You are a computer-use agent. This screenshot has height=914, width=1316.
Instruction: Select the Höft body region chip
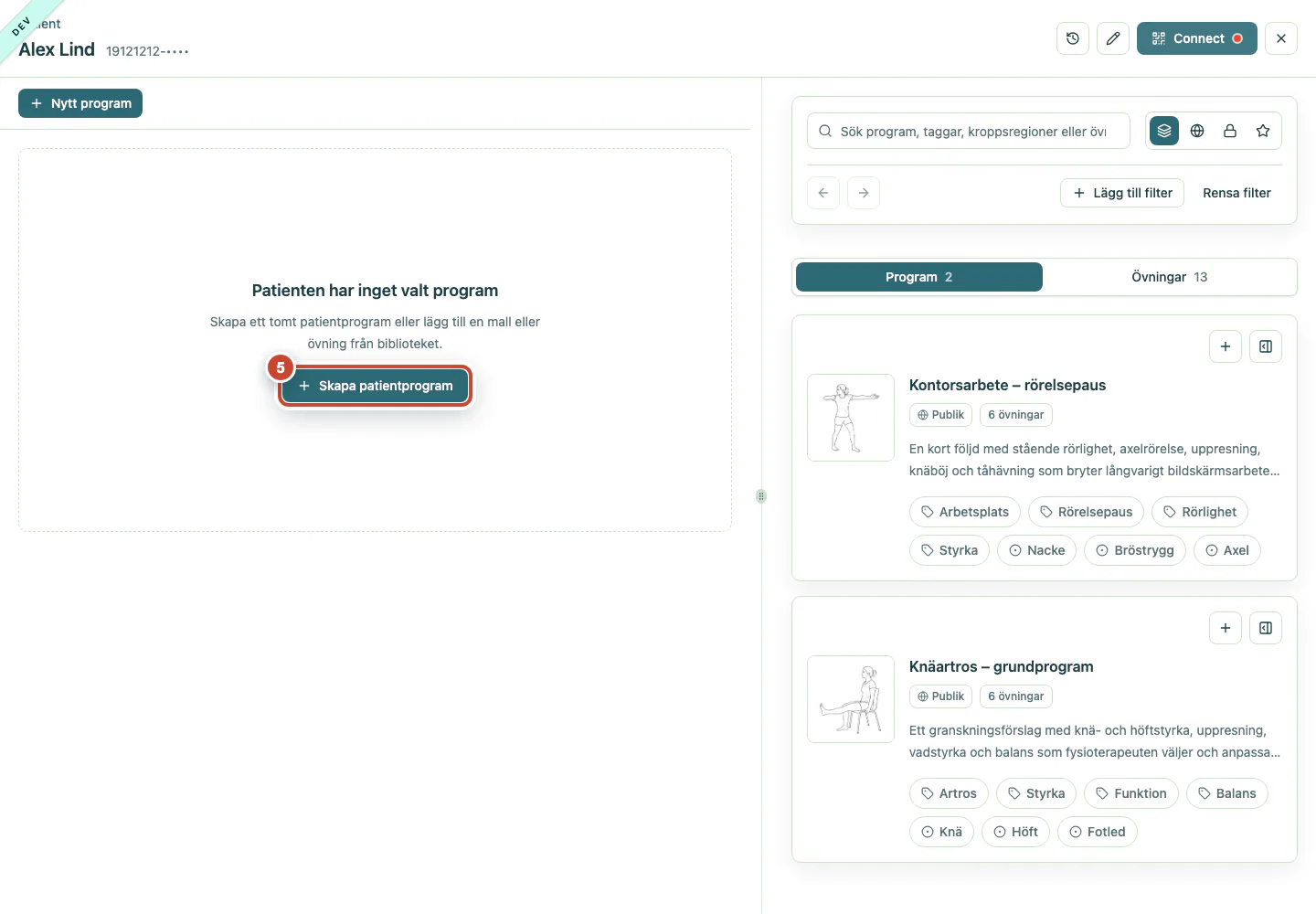[1015, 832]
